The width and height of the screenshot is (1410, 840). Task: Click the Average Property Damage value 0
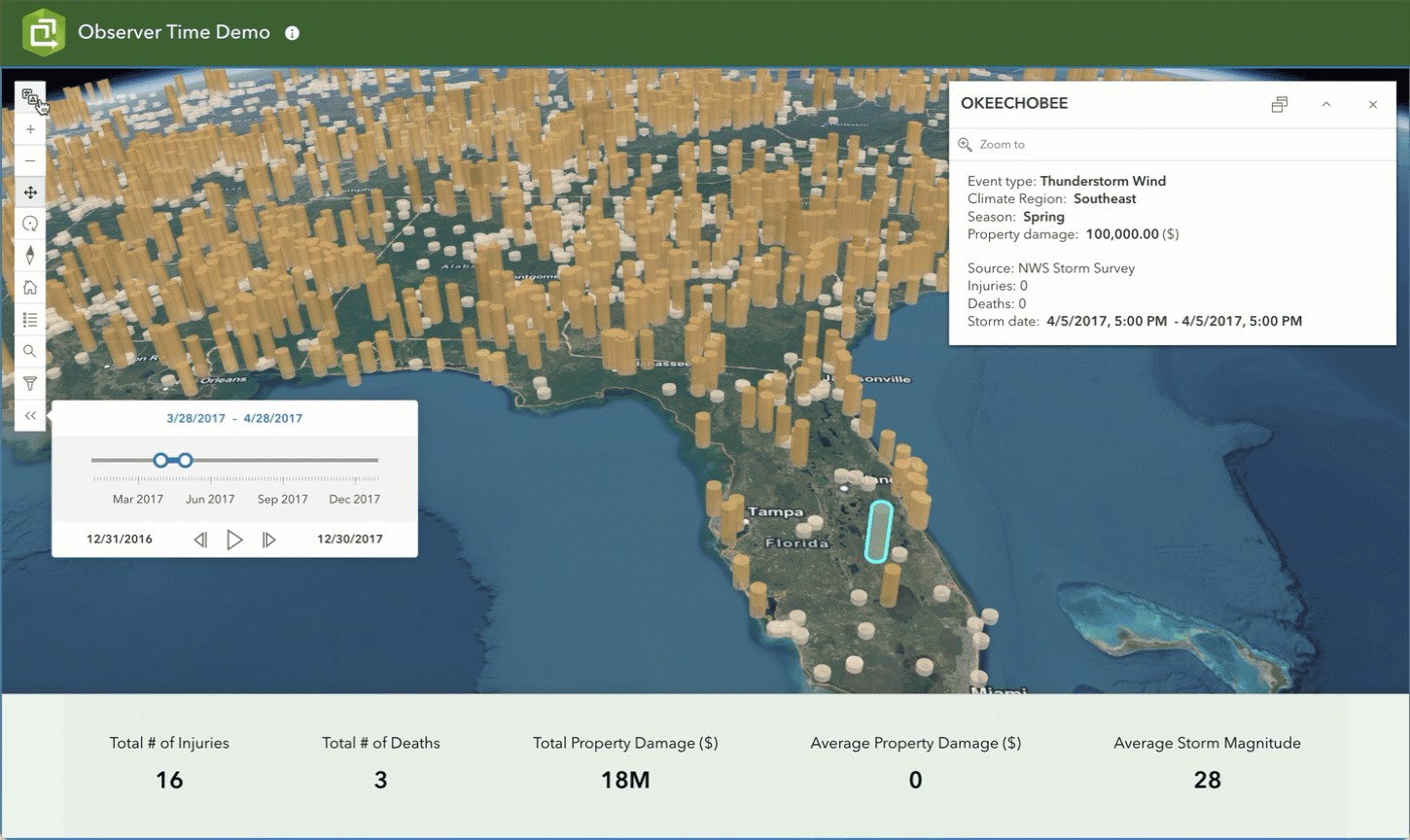pos(915,780)
